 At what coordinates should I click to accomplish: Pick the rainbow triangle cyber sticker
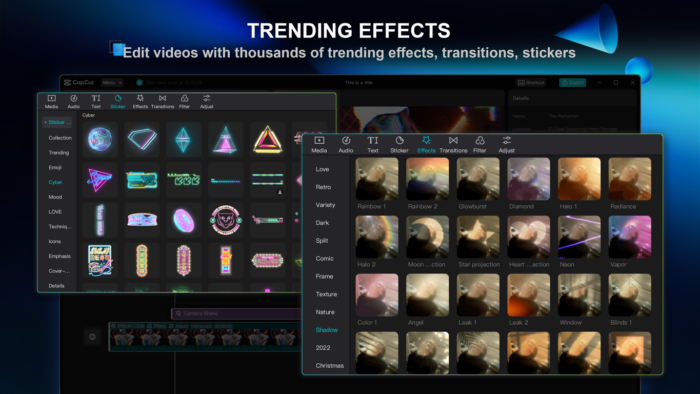pos(267,139)
